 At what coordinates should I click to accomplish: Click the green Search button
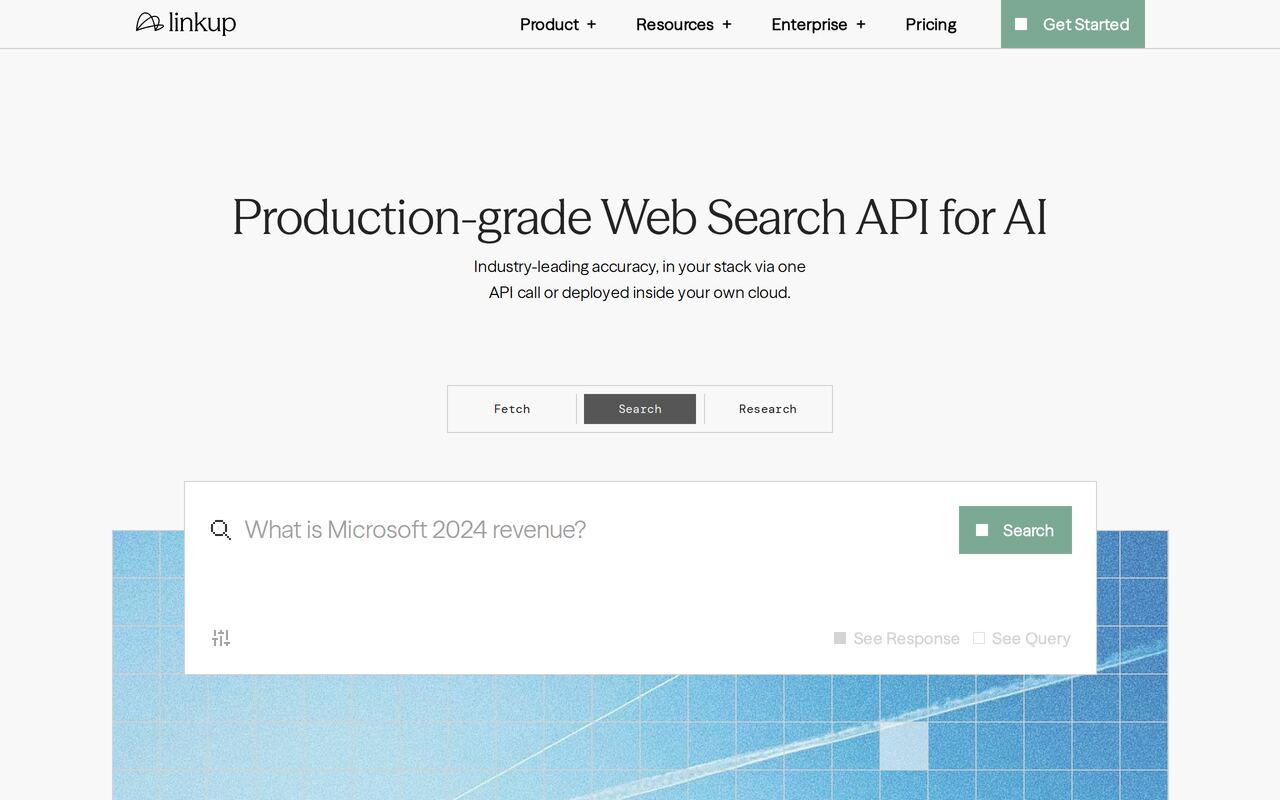(x=1015, y=530)
